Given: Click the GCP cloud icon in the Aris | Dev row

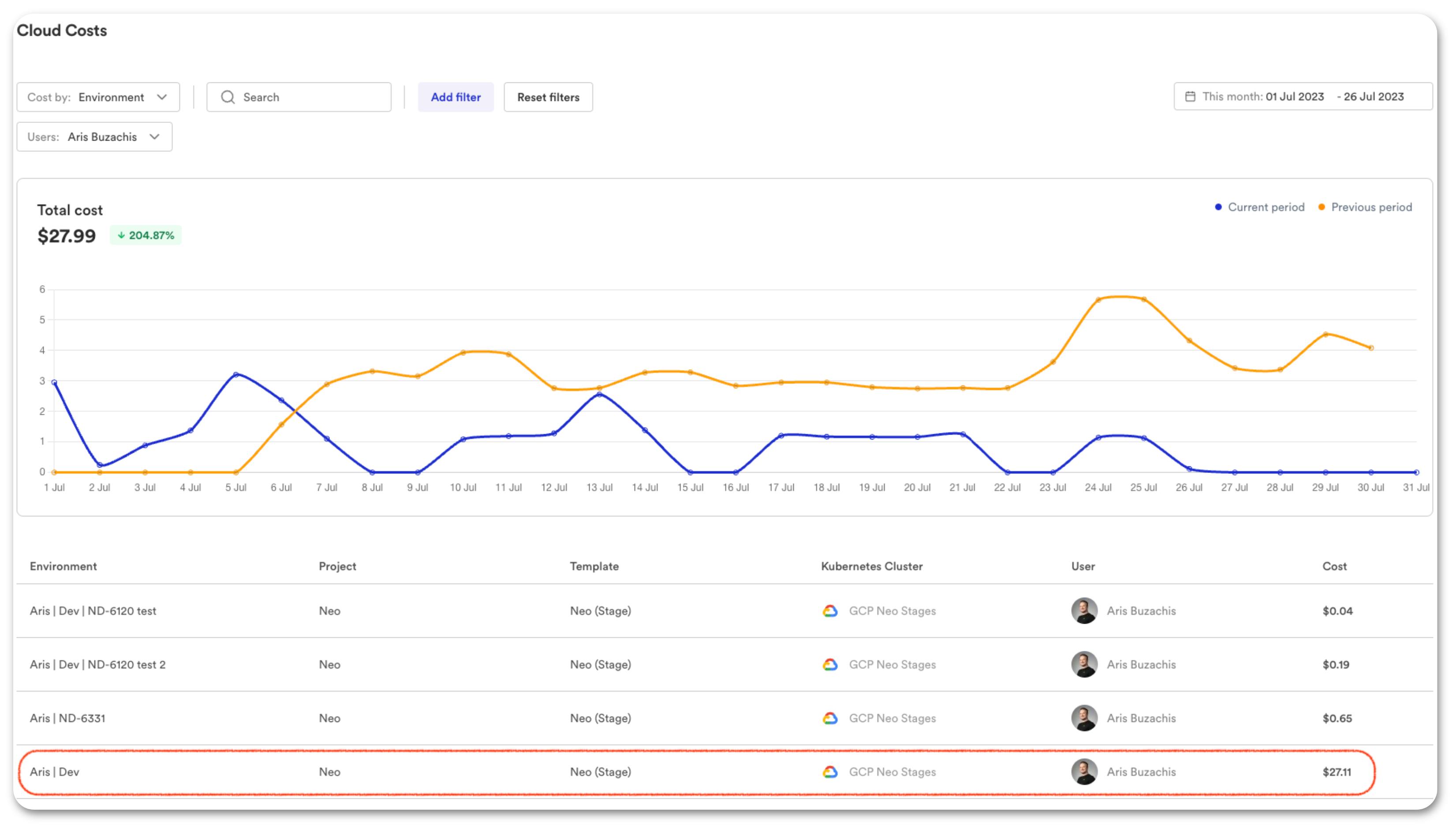Looking at the screenshot, I should pos(830,771).
